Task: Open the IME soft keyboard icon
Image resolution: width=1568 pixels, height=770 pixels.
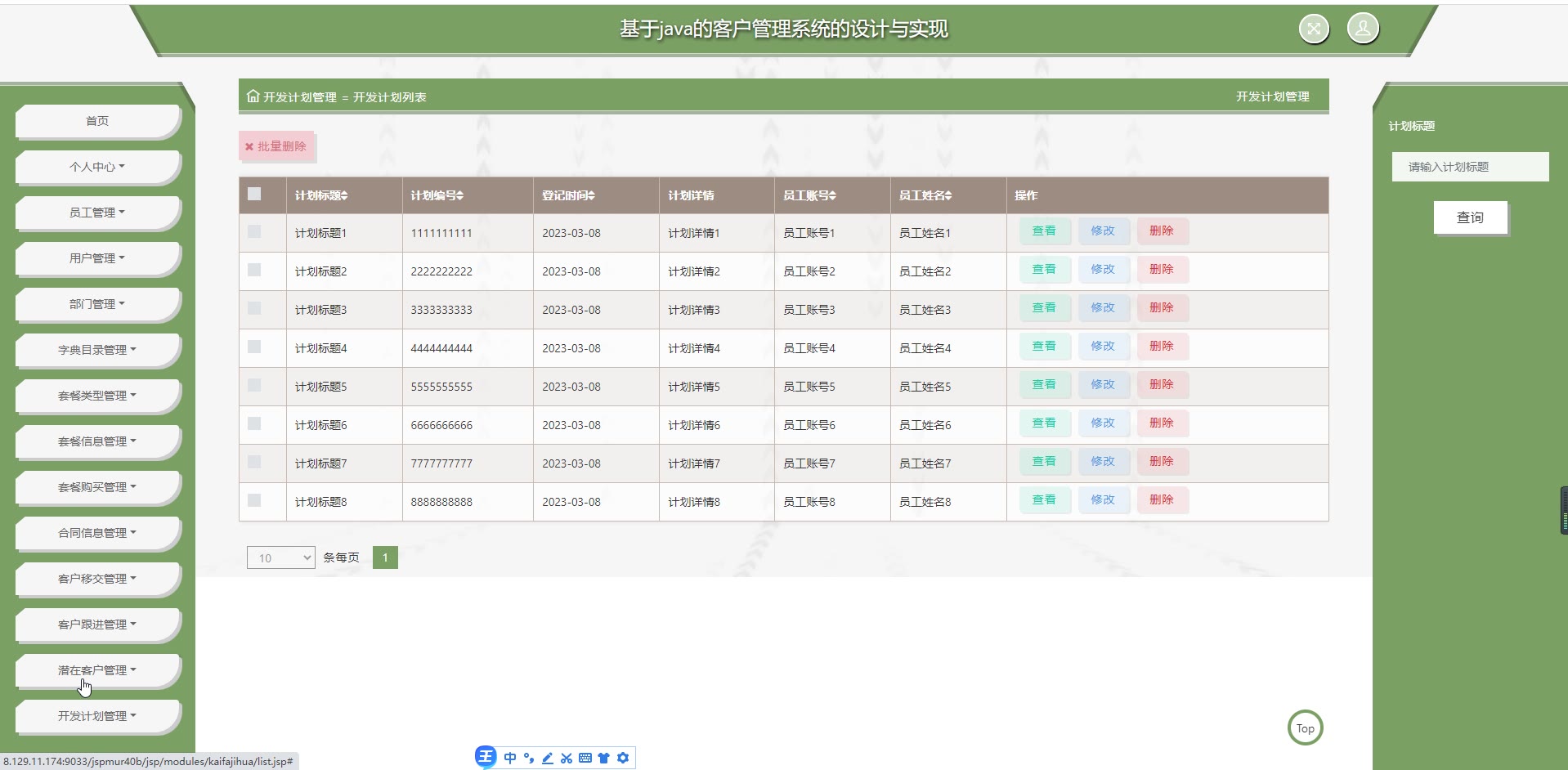Action: pyautogui.click(x=585, y=758)
